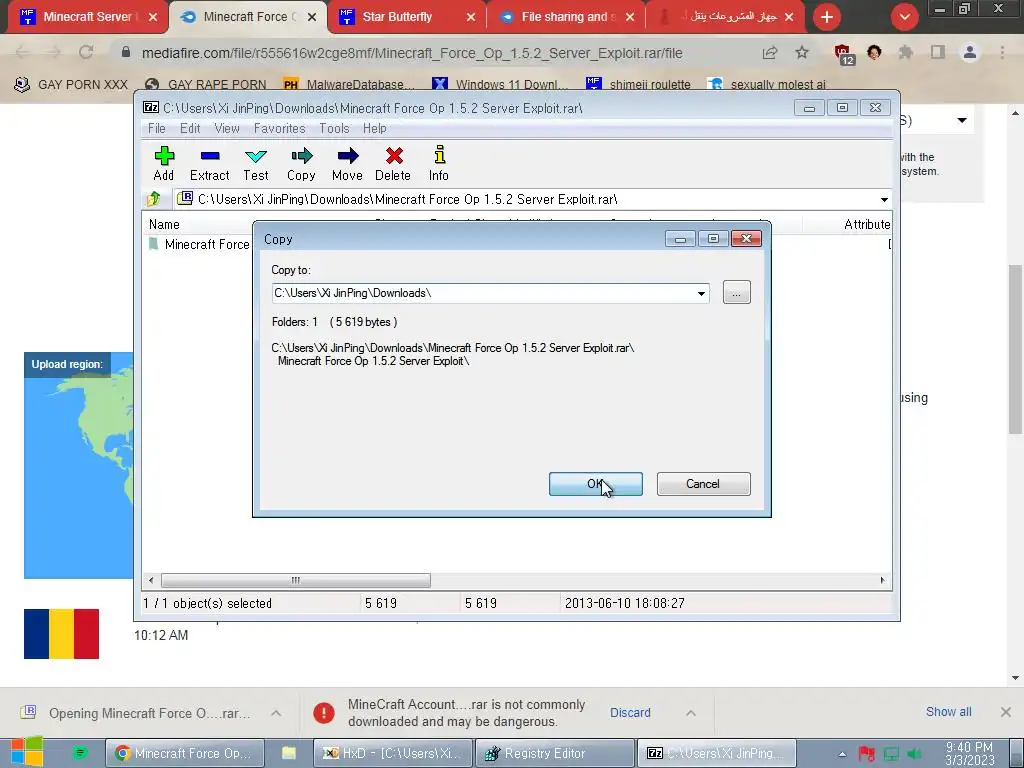Switch to the Star Butterfly browser tab
Viewport: 1024px width, 768px height.
coord(405,17)
